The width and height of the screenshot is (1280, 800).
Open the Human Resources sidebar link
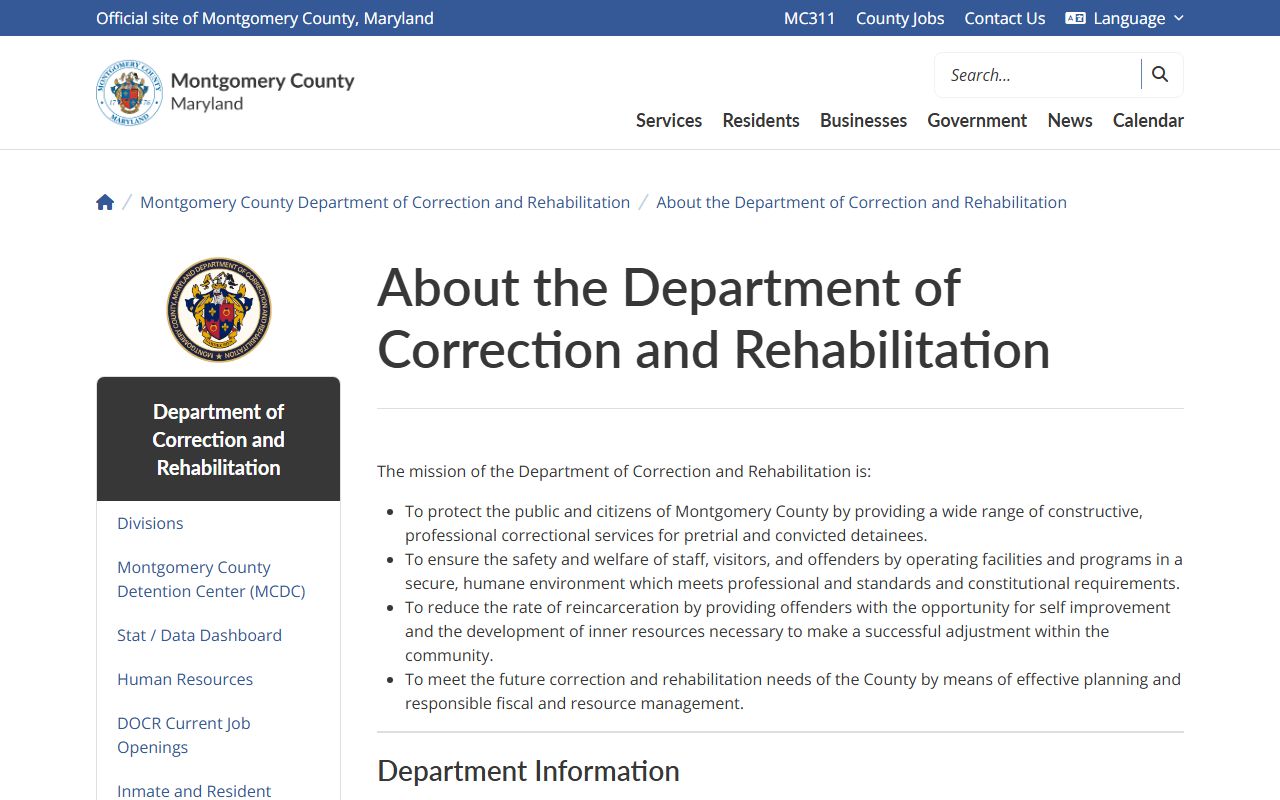click(185, 679)
